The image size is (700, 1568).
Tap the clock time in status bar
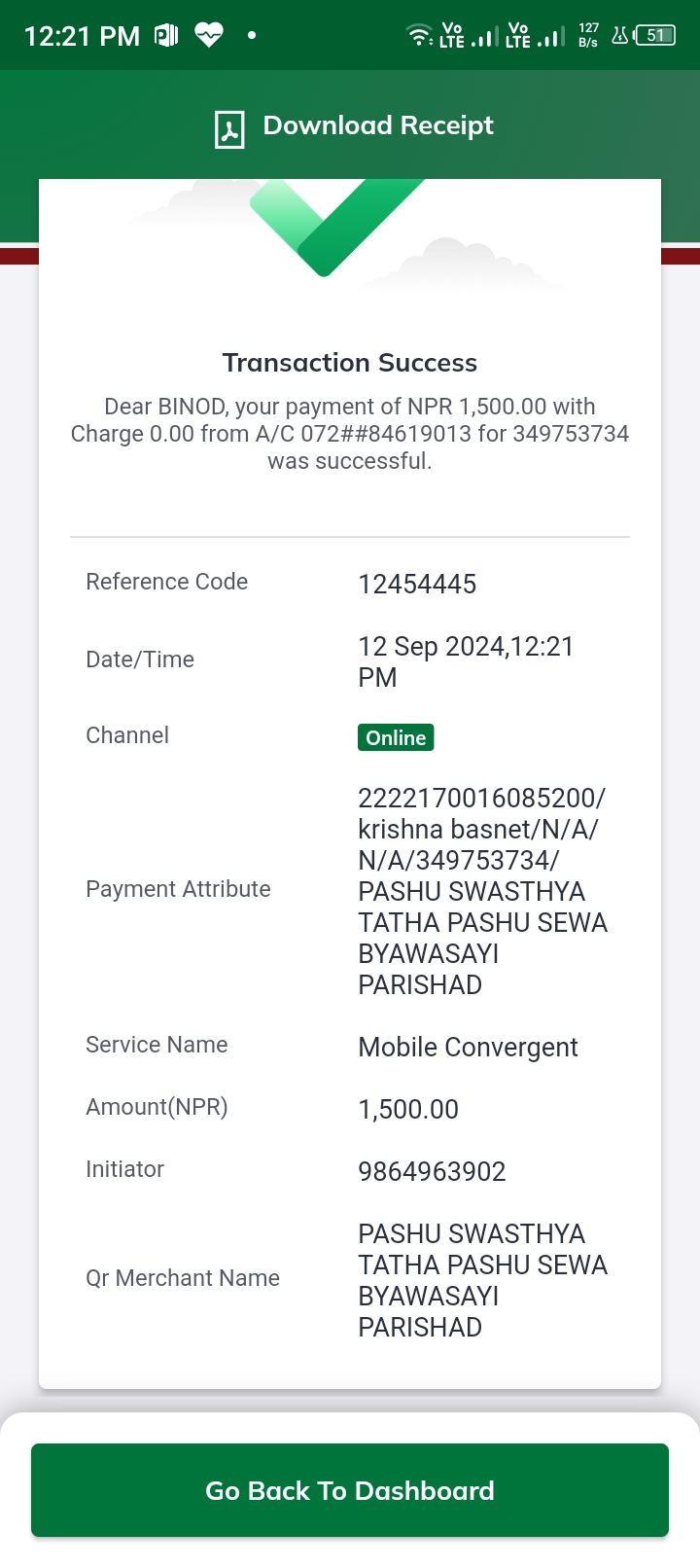click(x=82, y=37)
